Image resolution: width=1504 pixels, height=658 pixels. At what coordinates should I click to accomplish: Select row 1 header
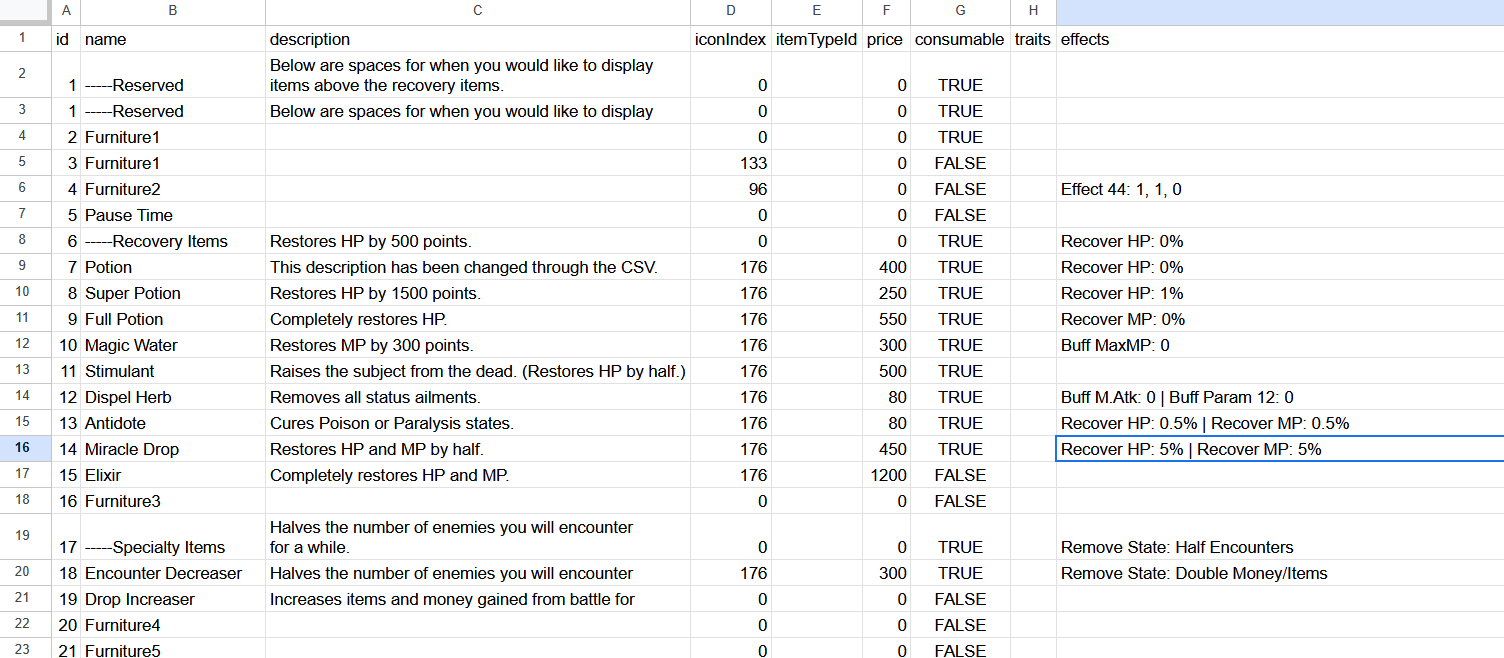tap(25, 39)
